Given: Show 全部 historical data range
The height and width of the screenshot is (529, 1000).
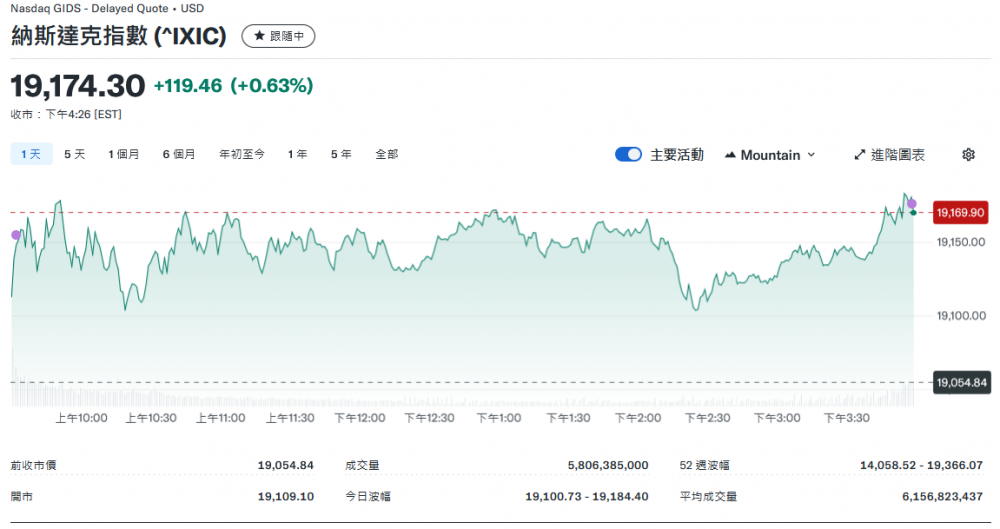Looking at the screenshot, I should (x=386, y=154).
